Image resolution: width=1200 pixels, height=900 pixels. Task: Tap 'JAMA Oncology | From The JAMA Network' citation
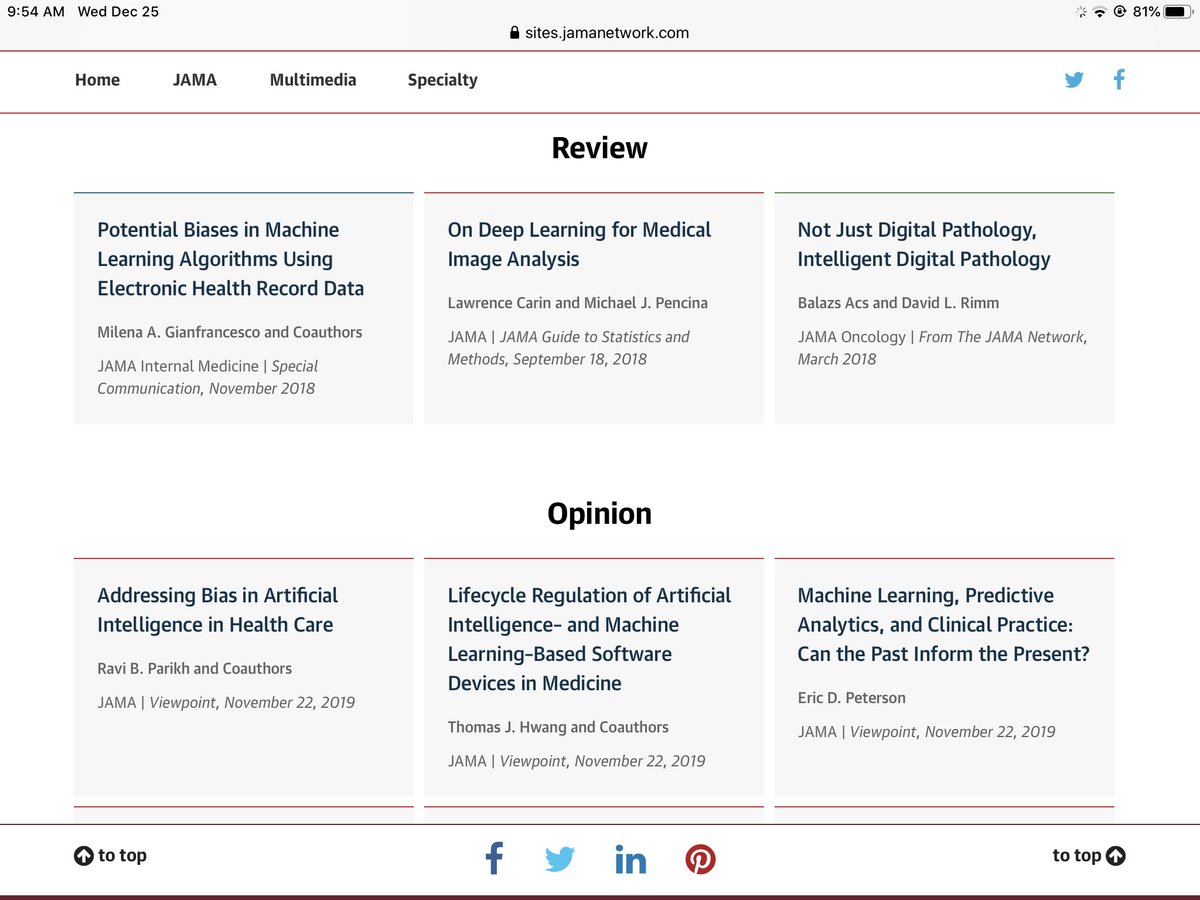point(942,348)
